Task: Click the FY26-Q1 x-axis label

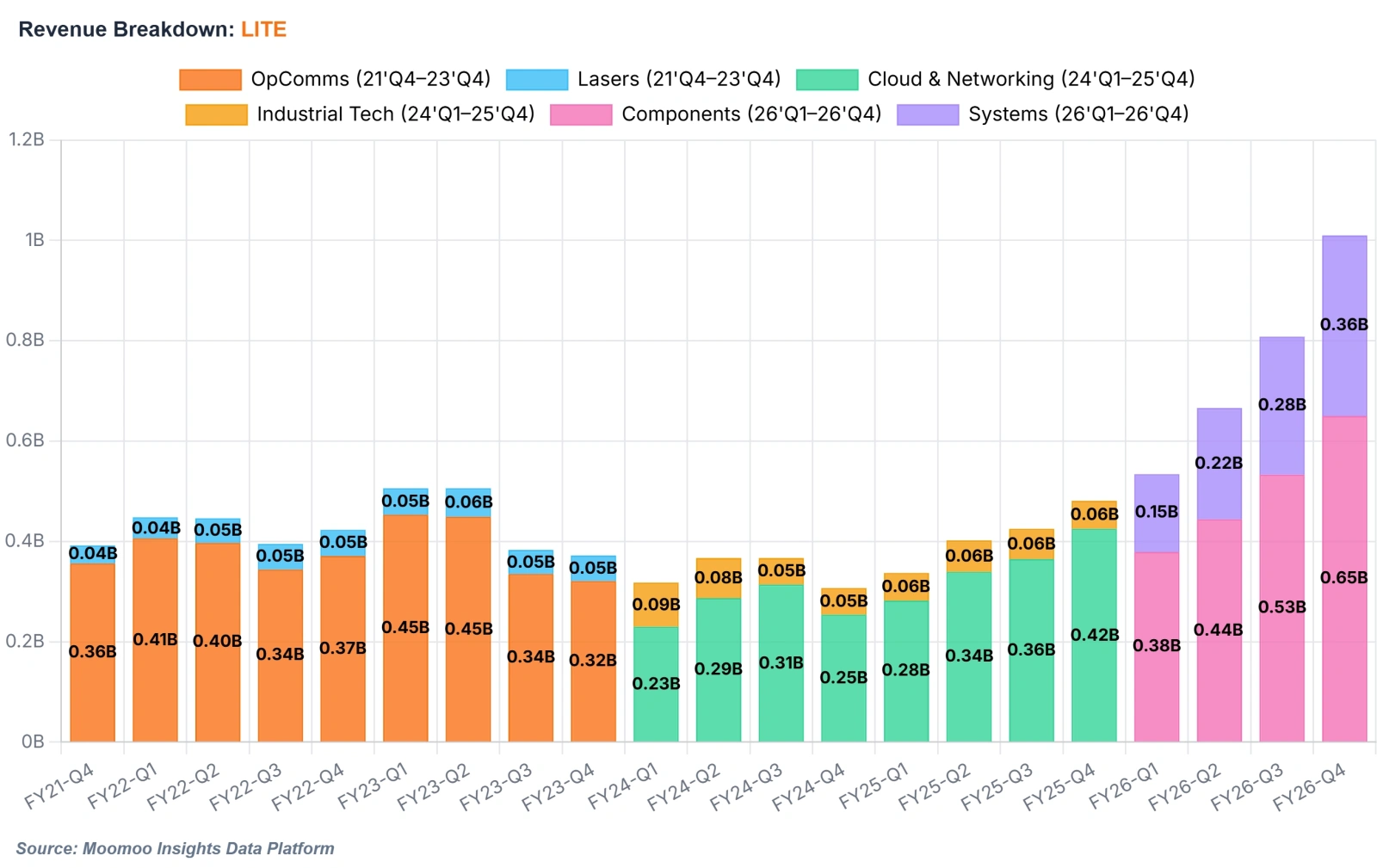Action: (x=1124, y=786)
